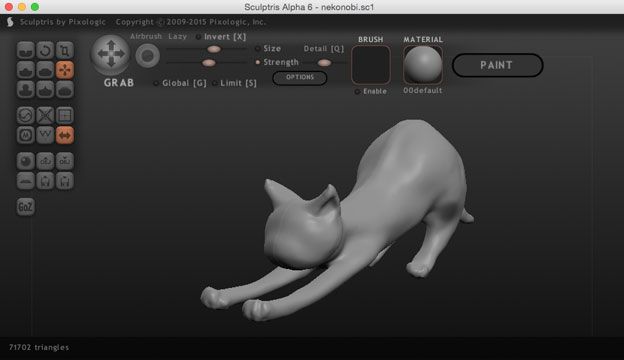The height and width of the screenshot is (360, 624).
Task: Click the Import OBJ icon
Action: pyautogui.click(x=45, y=162)
